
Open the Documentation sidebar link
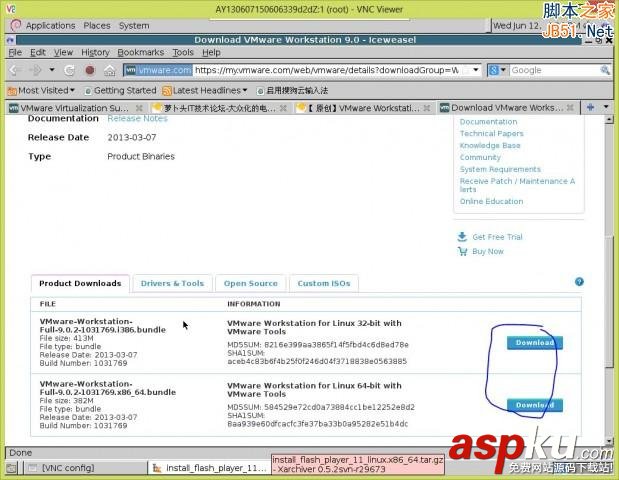pyautogui.click(x=488, y=122)
